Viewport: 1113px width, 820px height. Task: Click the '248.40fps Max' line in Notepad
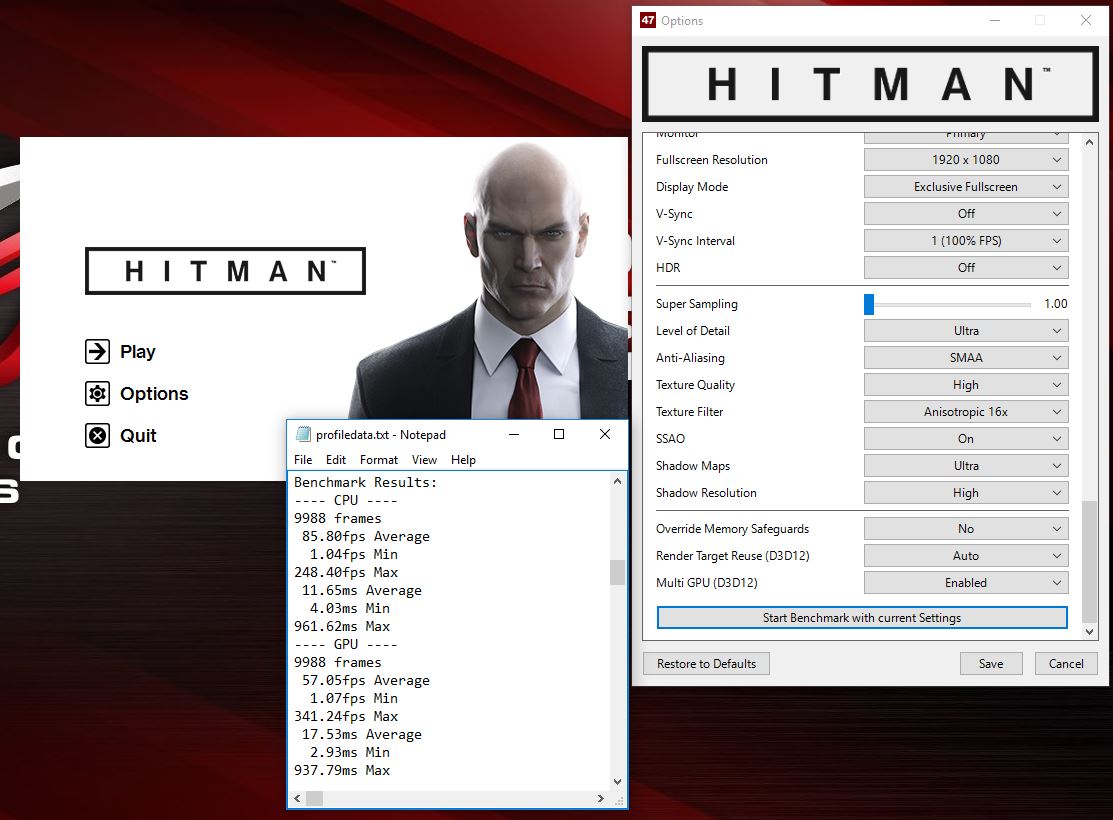(346, 572)
